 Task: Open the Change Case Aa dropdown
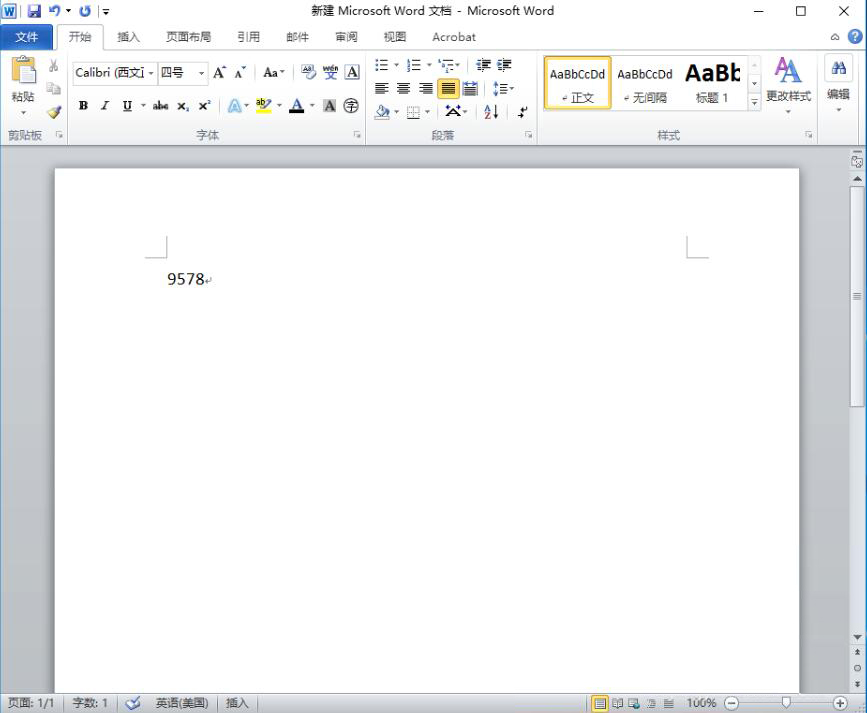[274, 72]
